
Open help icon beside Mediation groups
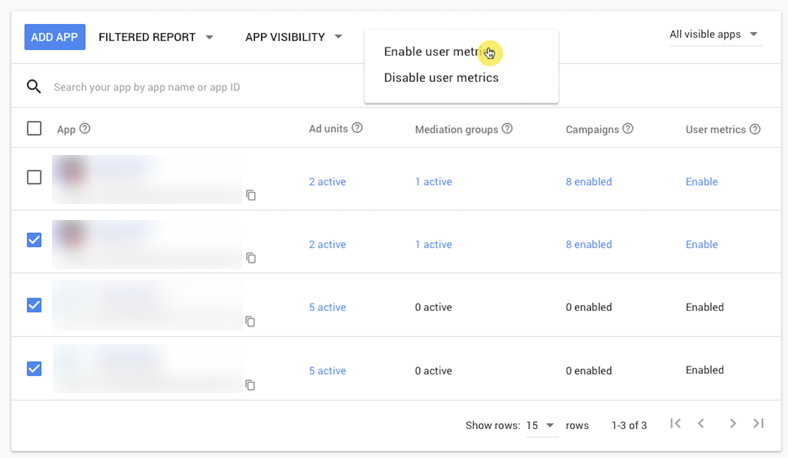507,129
